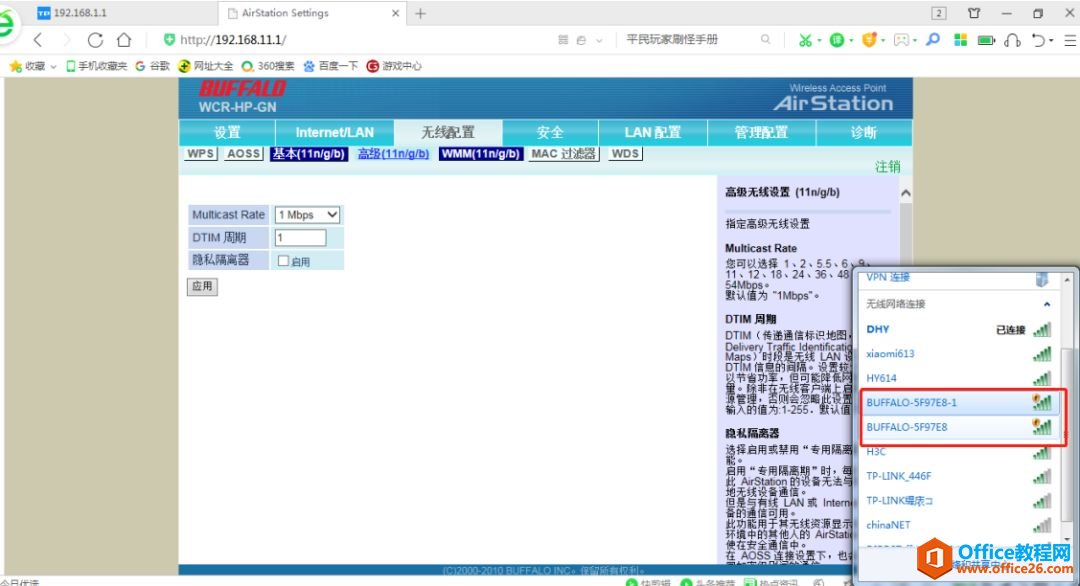1080x586 pixels.
Task: Open the colorful apps grid icon
Action: point(960,40)
